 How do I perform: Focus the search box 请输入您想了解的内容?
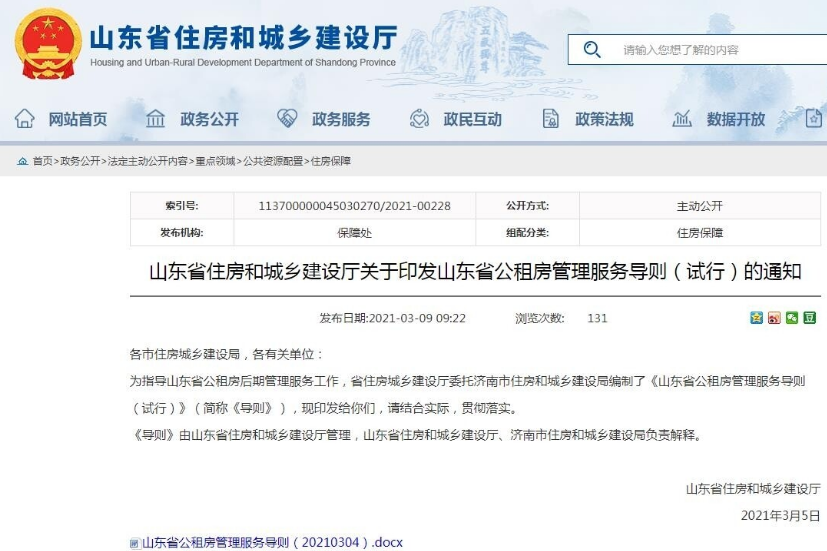coord(697,50)
